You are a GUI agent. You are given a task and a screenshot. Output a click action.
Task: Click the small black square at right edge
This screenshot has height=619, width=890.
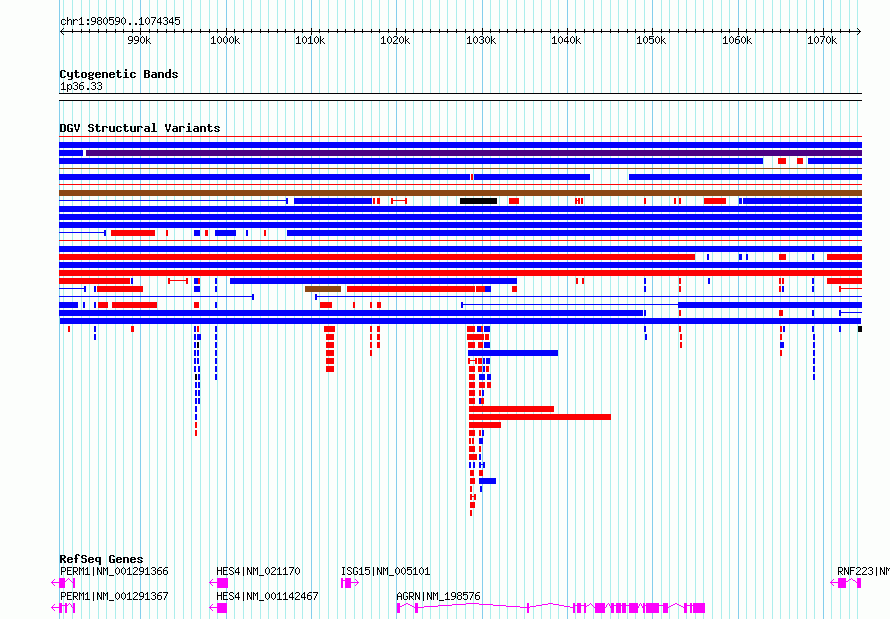[860, 329]
